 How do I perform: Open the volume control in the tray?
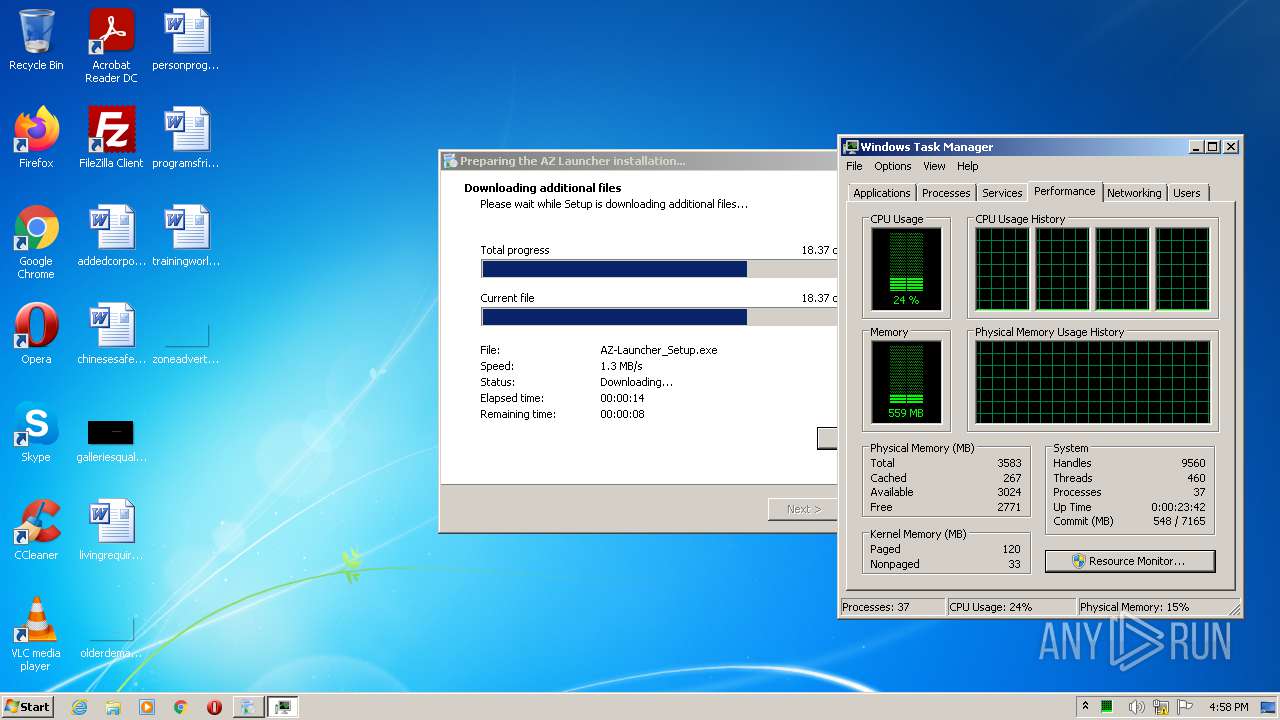click(1136, 707)
